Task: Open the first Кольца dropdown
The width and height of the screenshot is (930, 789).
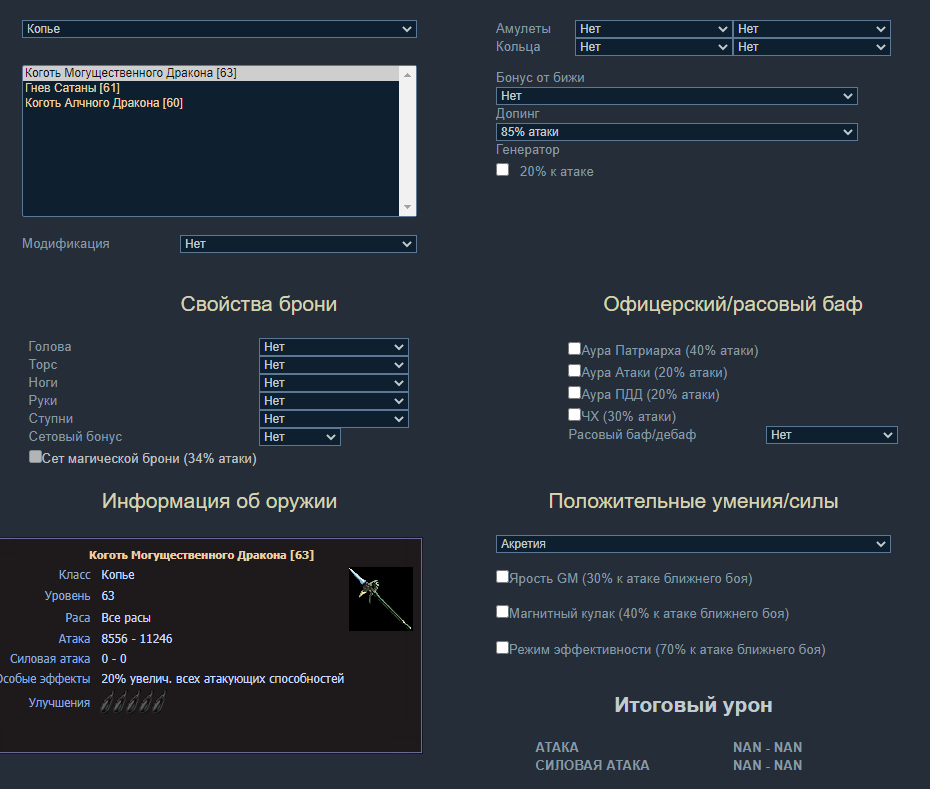Action: point(653,47)
